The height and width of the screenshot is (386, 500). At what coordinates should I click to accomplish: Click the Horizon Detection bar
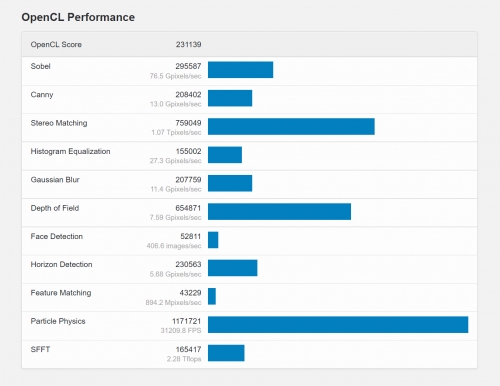(233, 268)
